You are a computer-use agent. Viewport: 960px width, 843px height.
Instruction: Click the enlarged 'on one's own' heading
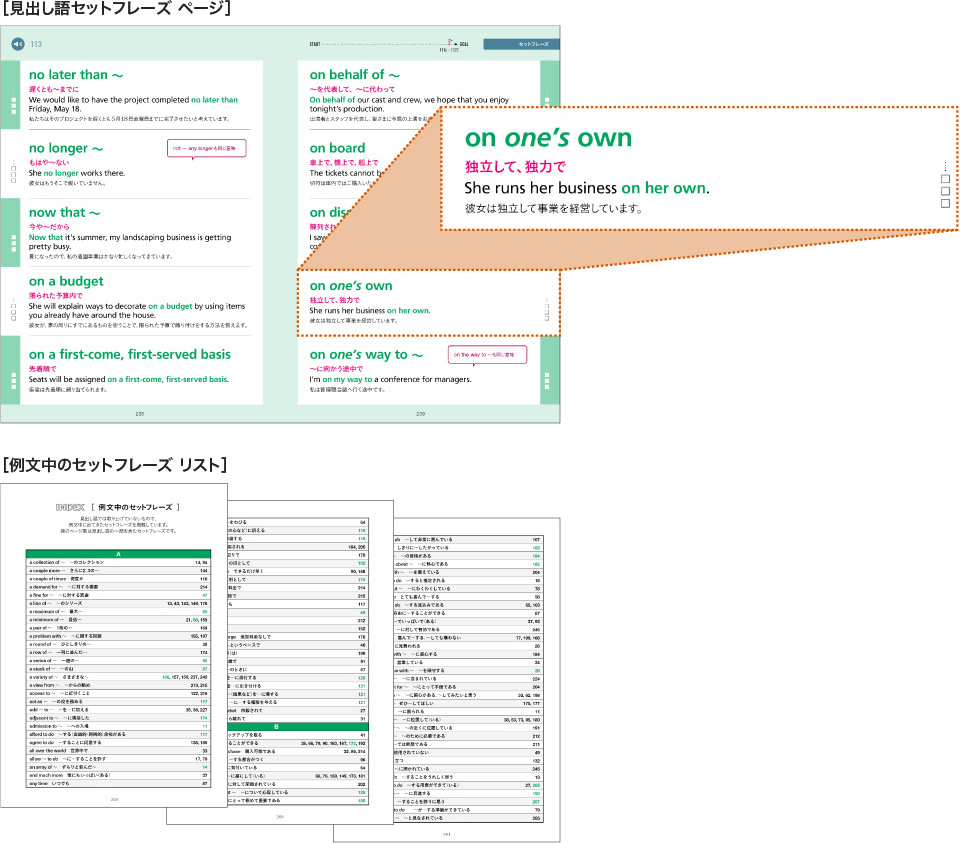pos(548,138)
